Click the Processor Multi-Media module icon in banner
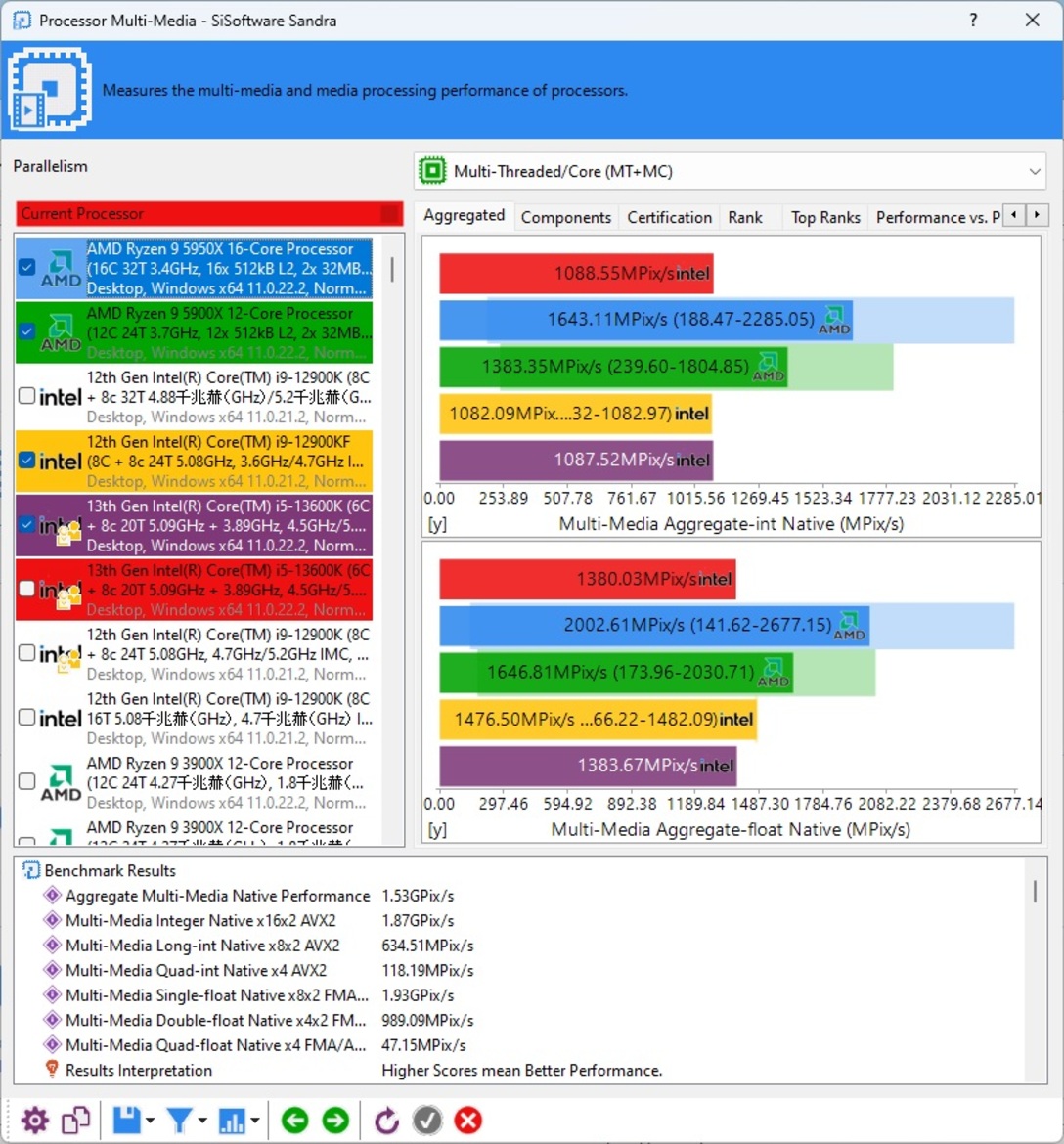Image resolution: width=1064 pixels, height=1144 pixels. (x=50, y=89)
